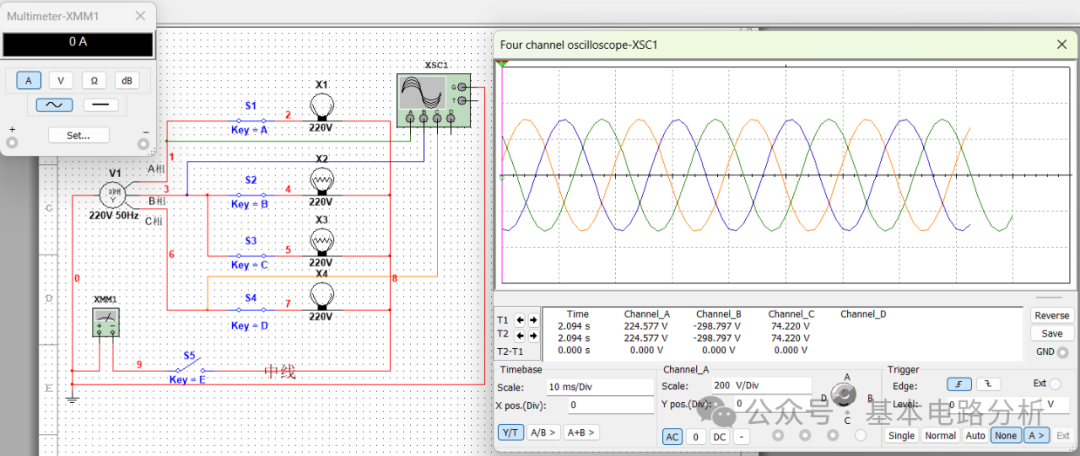This screenshot has width=1080, height=456.
Task: Click the X pos.(Div) field
Action: (x=610, y=405)
